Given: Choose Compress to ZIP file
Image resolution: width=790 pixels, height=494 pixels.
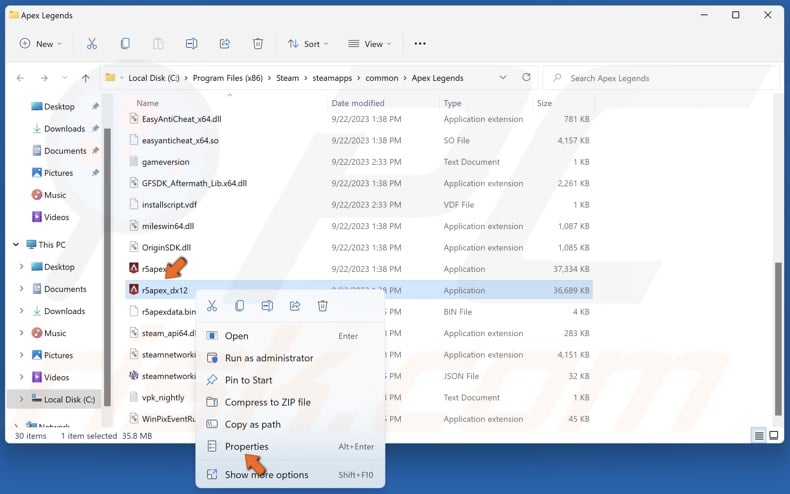Looking at the screenshot, I should 290,402.
